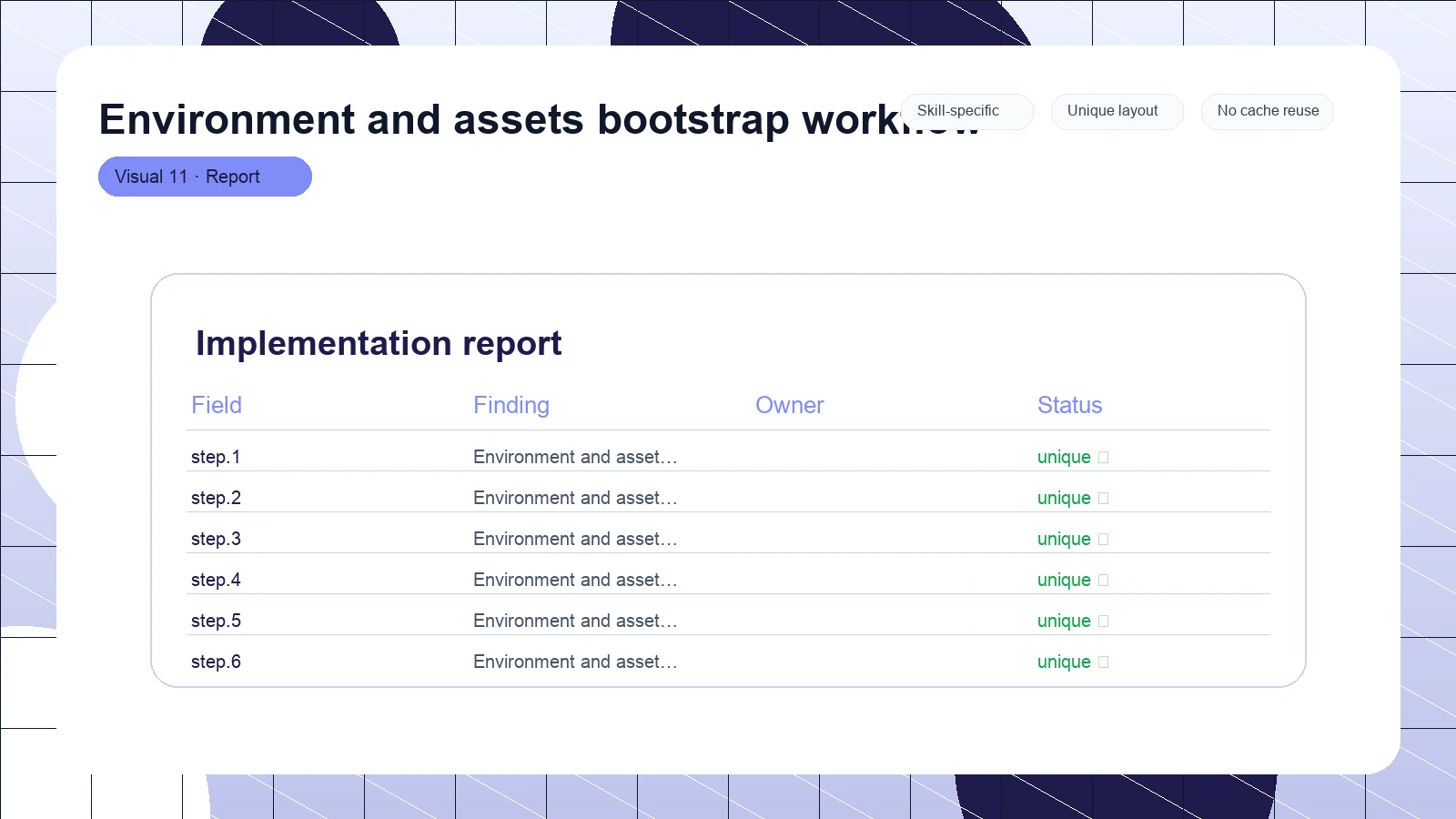
Task: Click the unique status in step.5 row
Action: pos(1064,621)
